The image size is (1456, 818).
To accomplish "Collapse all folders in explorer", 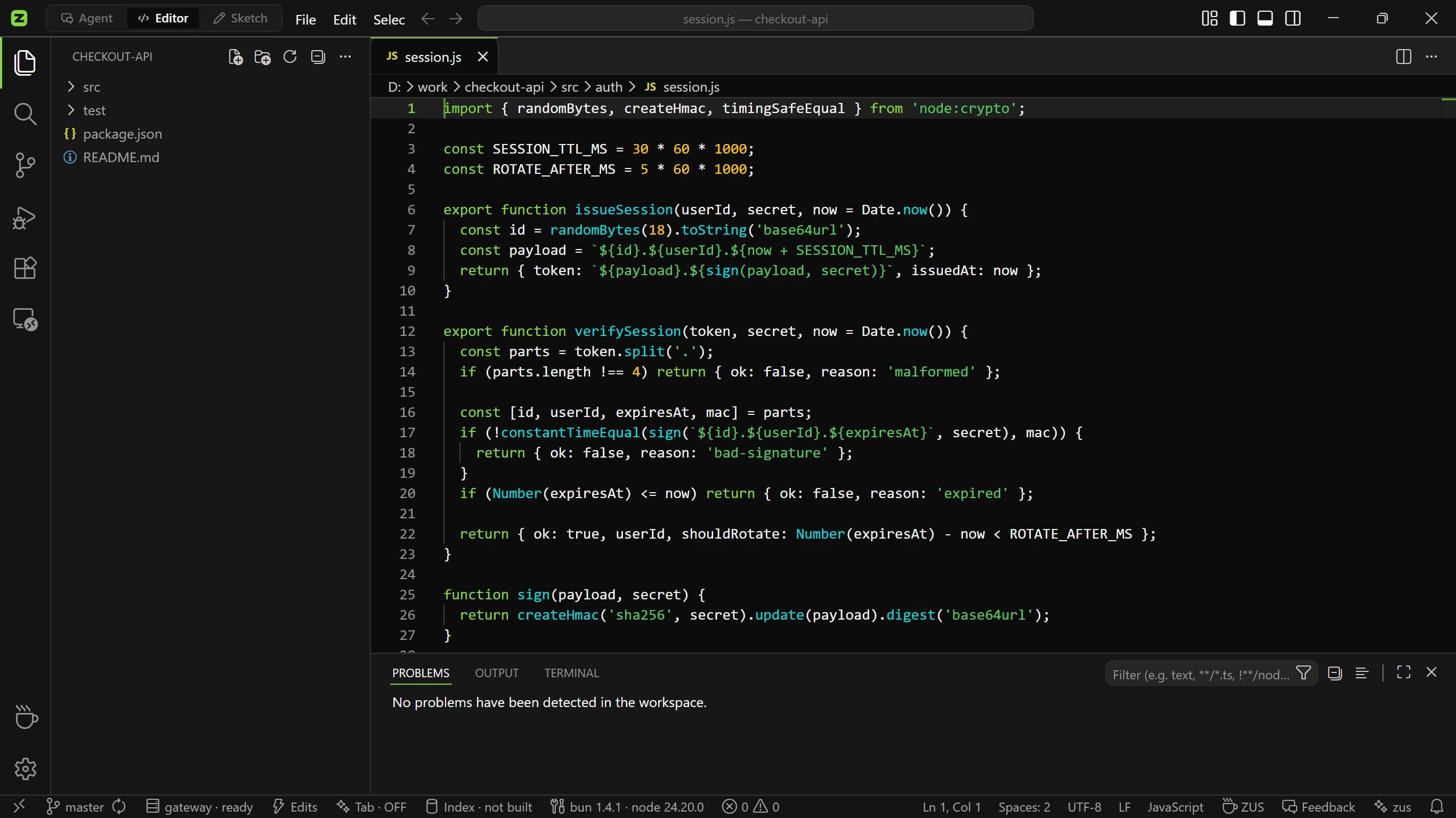I will coord(318,57).
